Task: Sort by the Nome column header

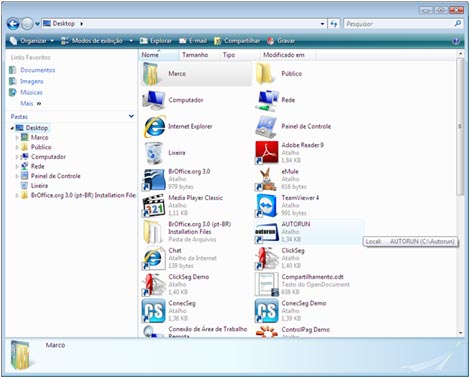Action: (159, 55)
